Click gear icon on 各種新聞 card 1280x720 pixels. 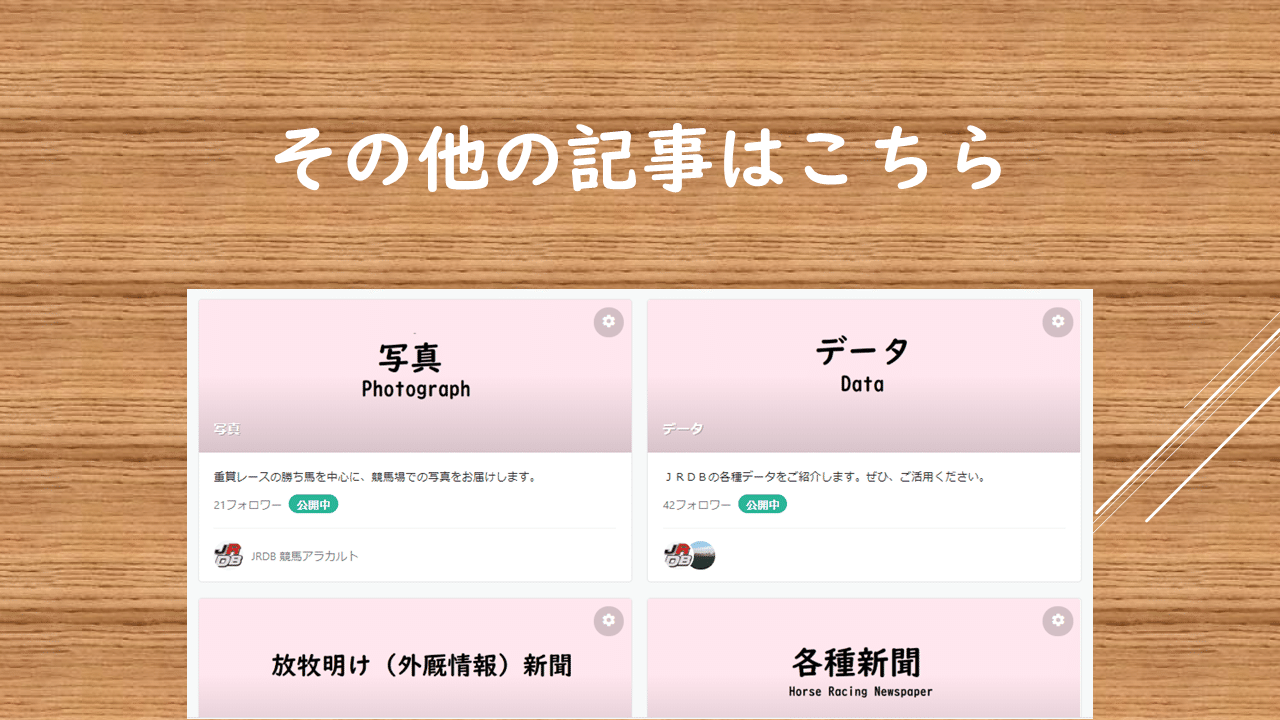[1058, 621]
